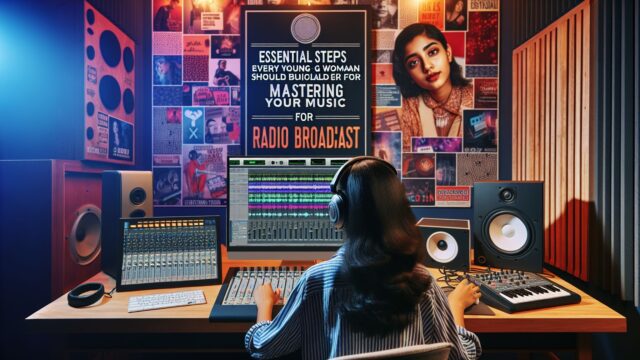Click the circular emblem atop the central poster
640x360 pixels.
[x=306, y=29]
